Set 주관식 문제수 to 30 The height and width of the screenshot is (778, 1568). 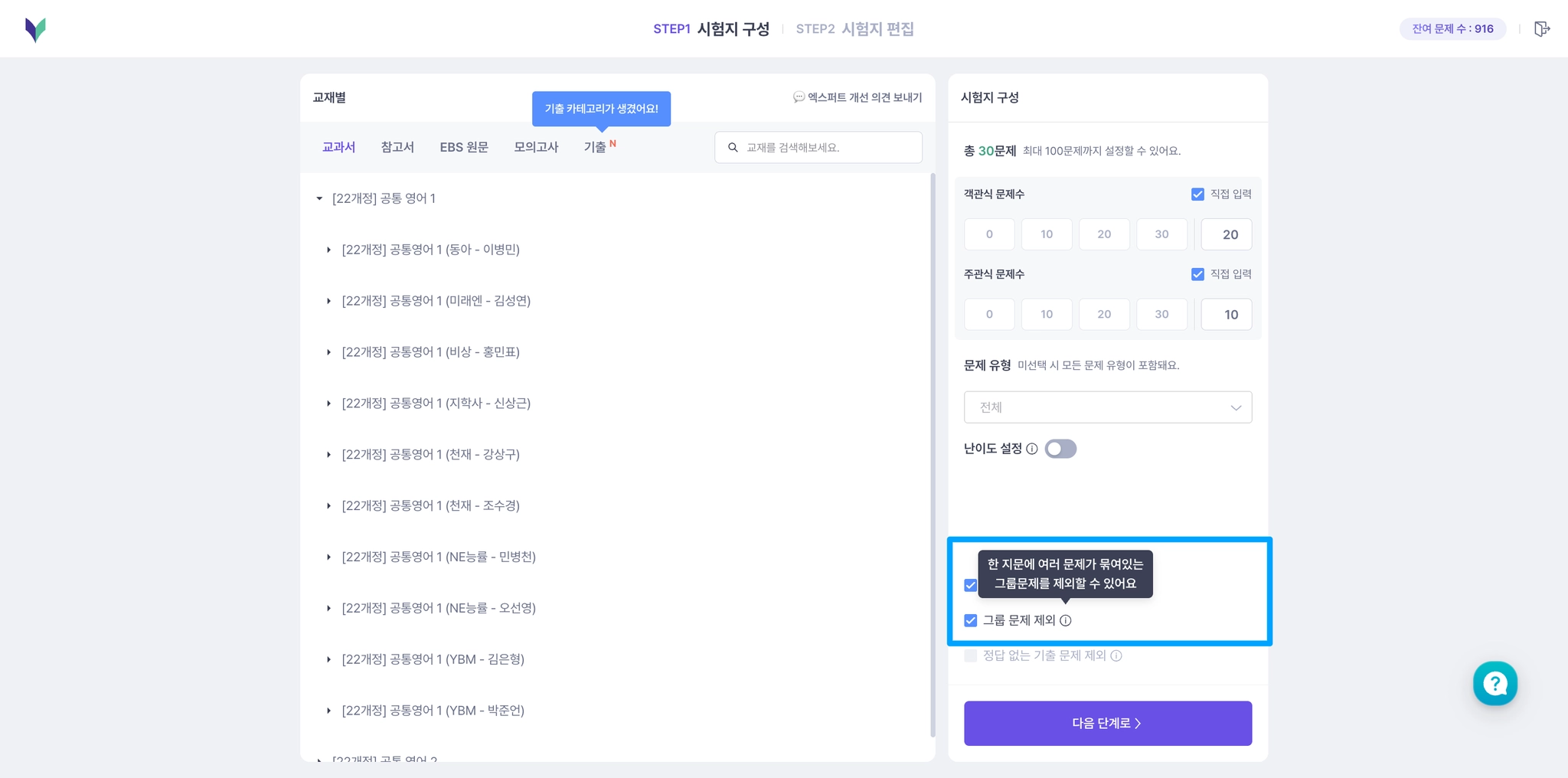click(1161, 314)
